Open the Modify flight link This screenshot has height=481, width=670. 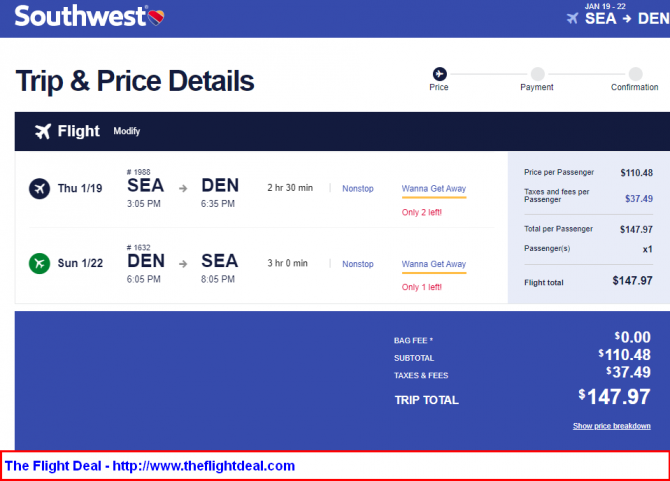[126, 131]
